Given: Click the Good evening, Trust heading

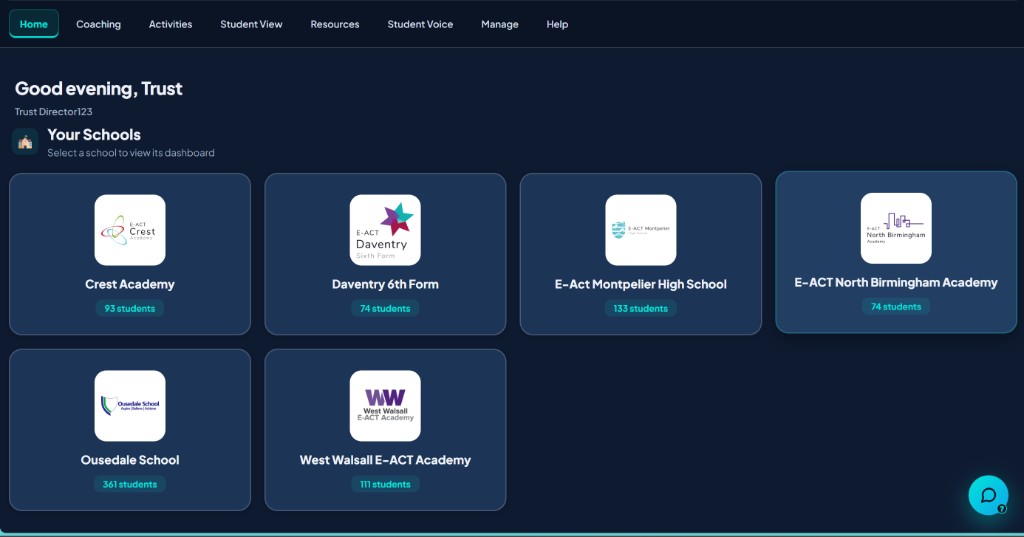Looking at the screenshot, I should (99, 88).
